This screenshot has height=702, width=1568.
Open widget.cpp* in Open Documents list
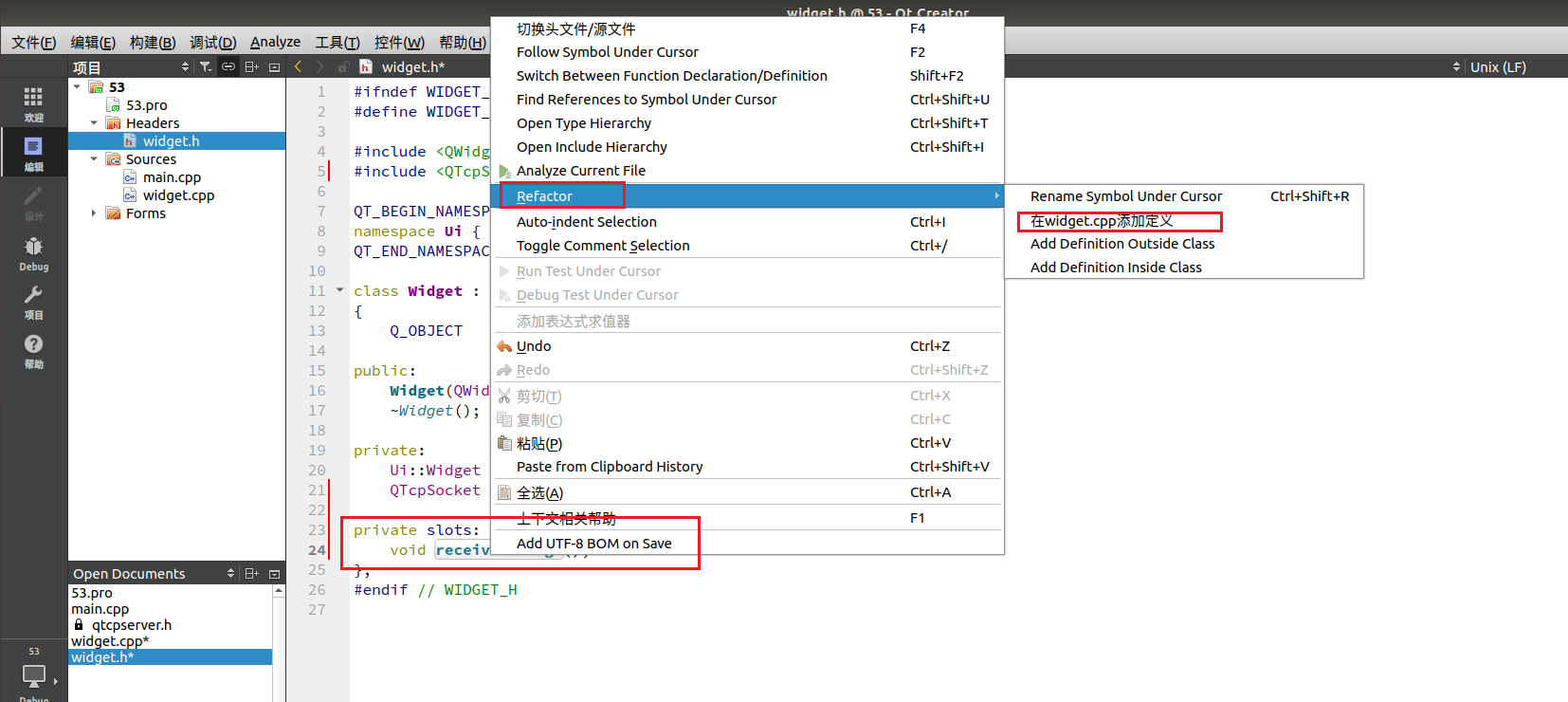(110, 641)
